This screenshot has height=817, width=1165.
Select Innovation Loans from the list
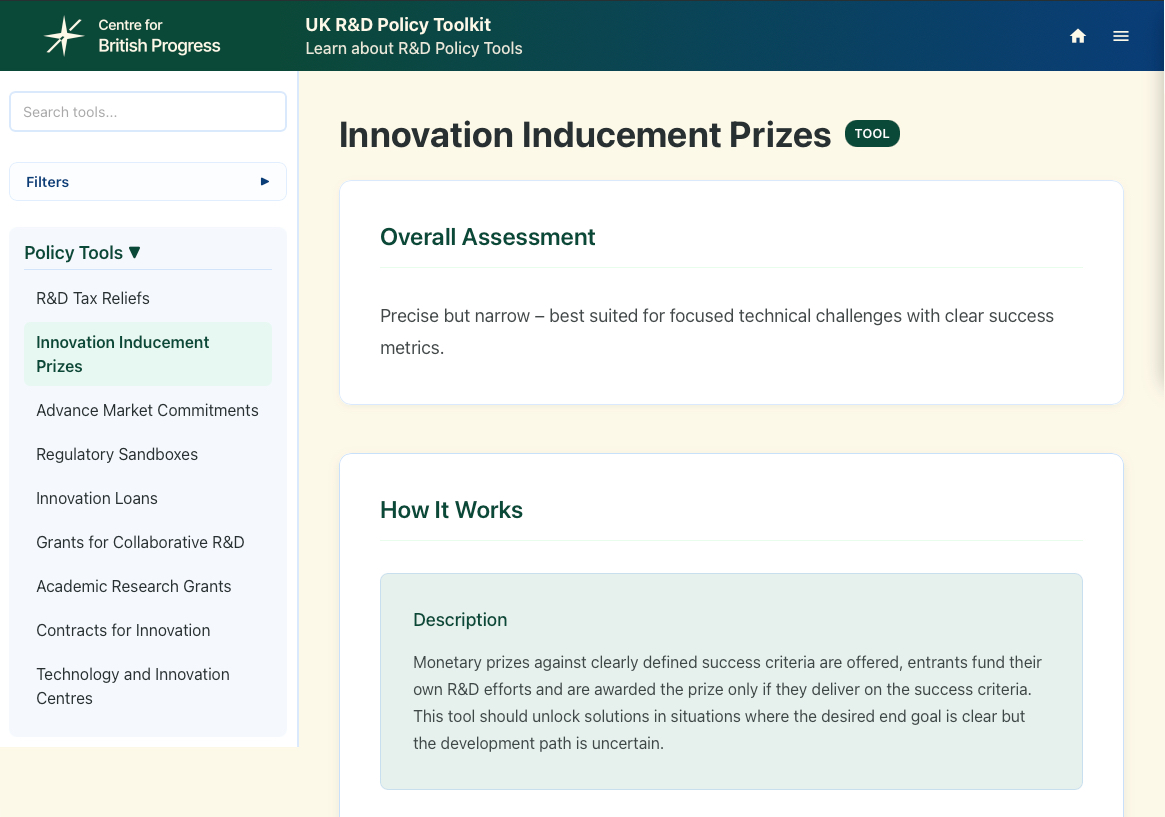tap(97, 498)
